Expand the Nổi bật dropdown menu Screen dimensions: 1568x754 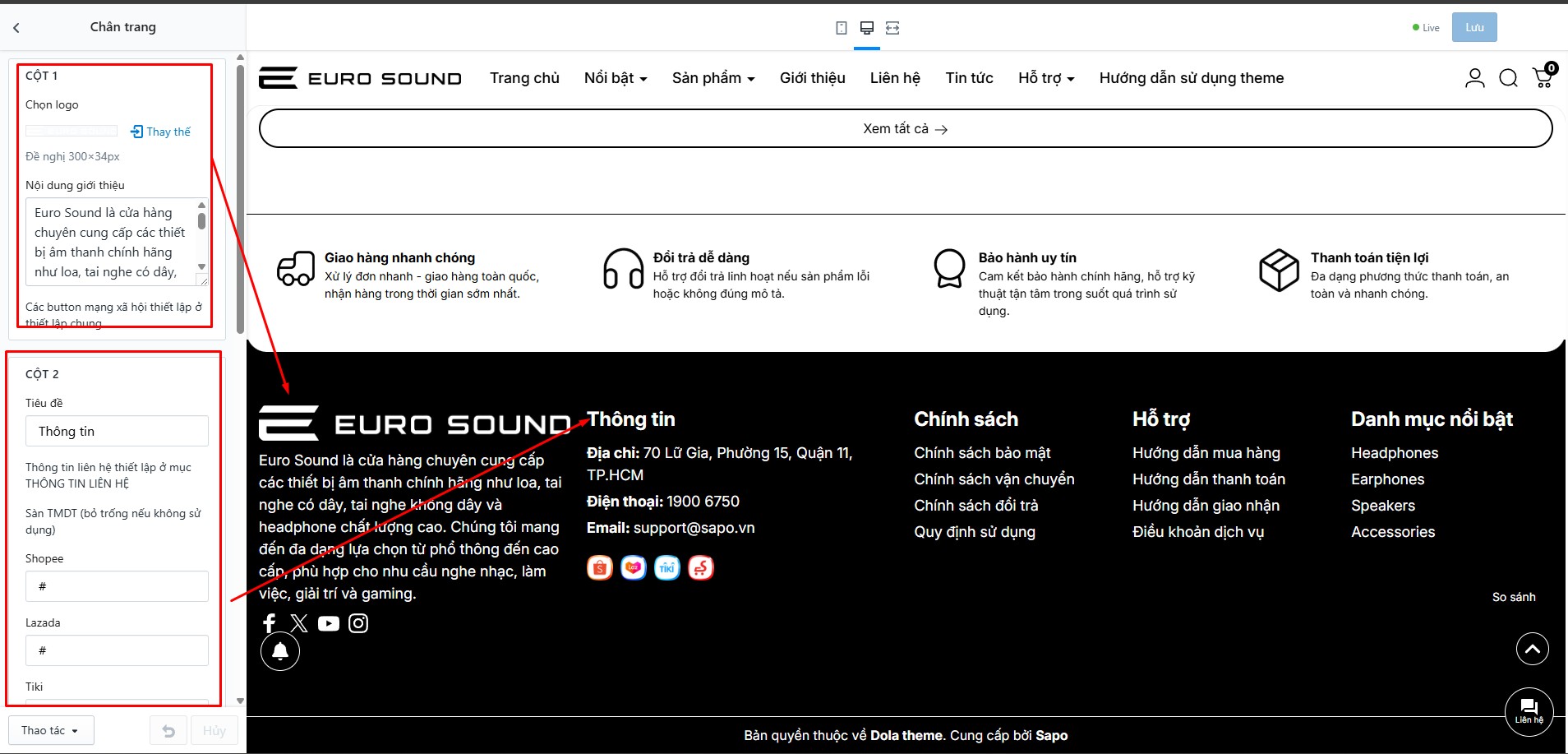tap(616, 78)
